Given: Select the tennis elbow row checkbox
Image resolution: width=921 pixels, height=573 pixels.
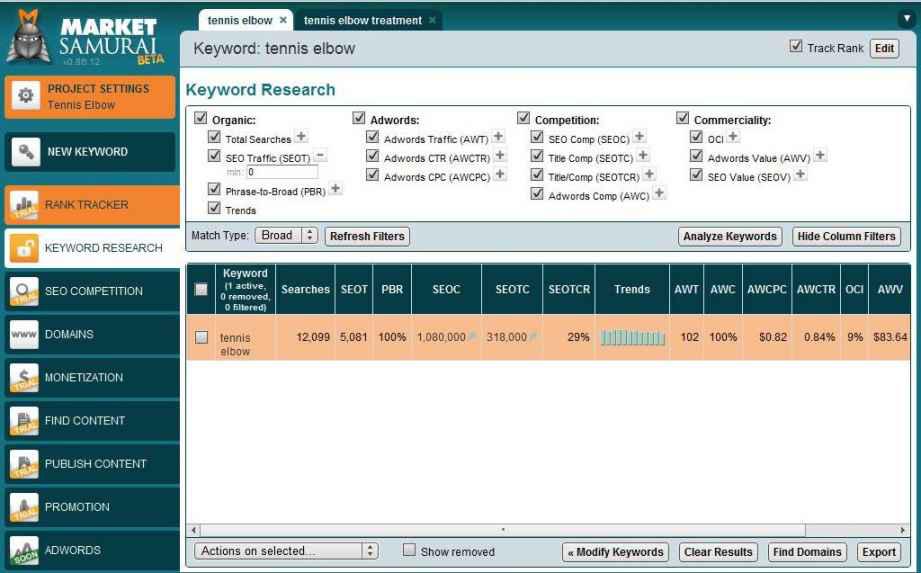Looking at the screenshot, I should click(x=201, y=338).
